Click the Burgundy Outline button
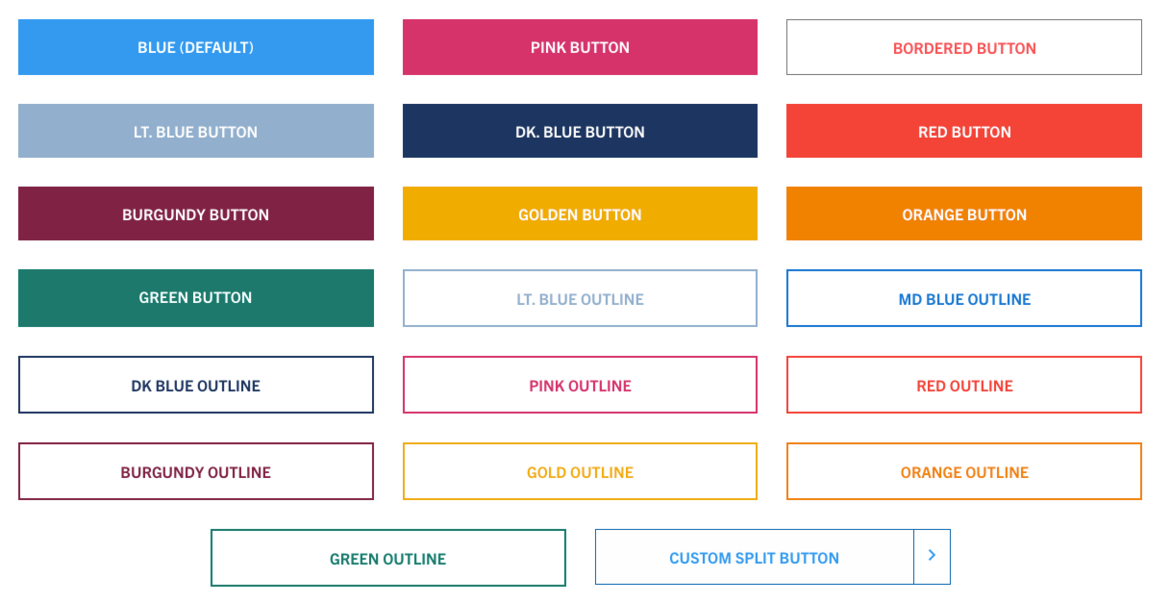The height and width of the screenshot is (603, 1170). 195,470
